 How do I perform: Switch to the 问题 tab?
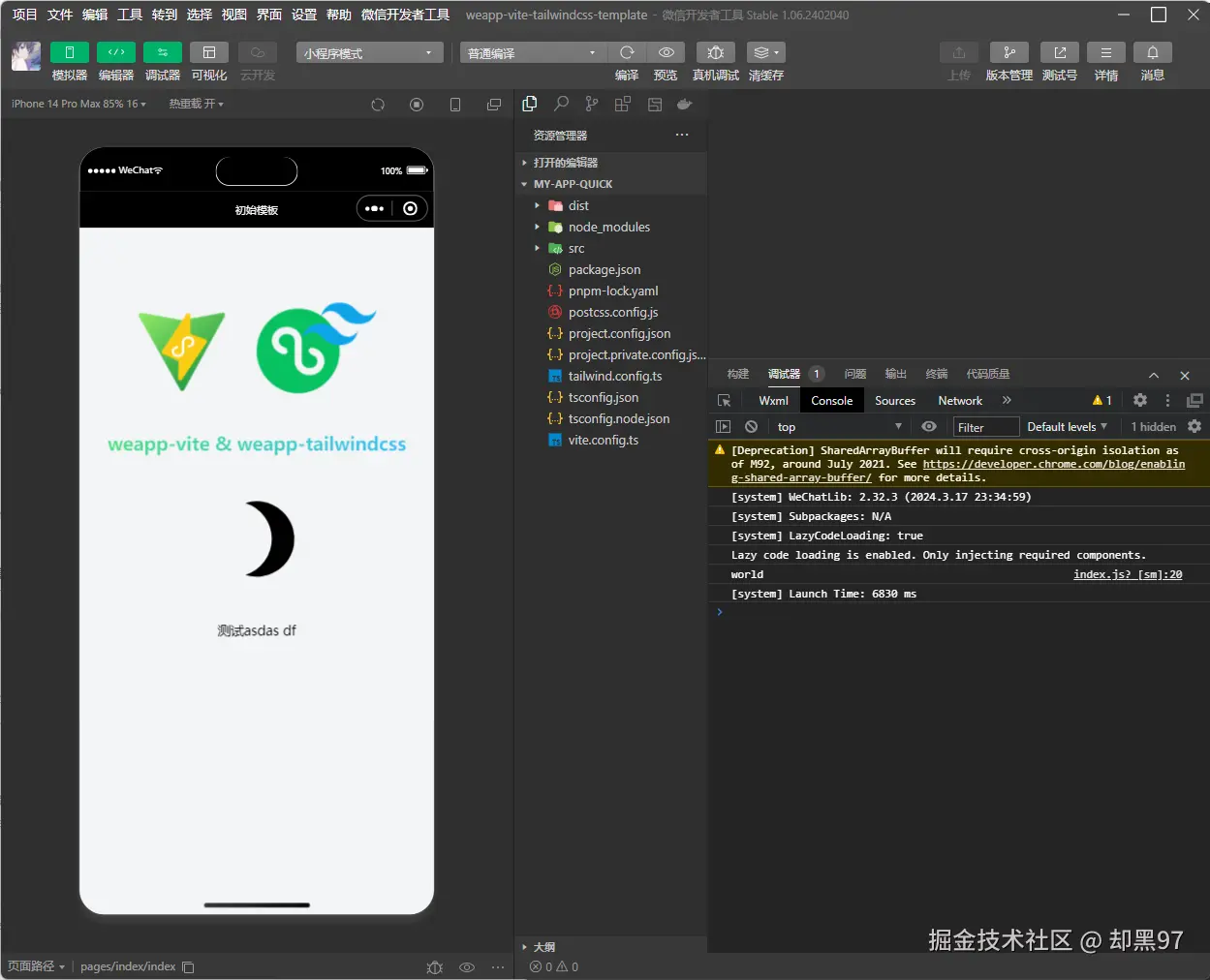[855, 374]
